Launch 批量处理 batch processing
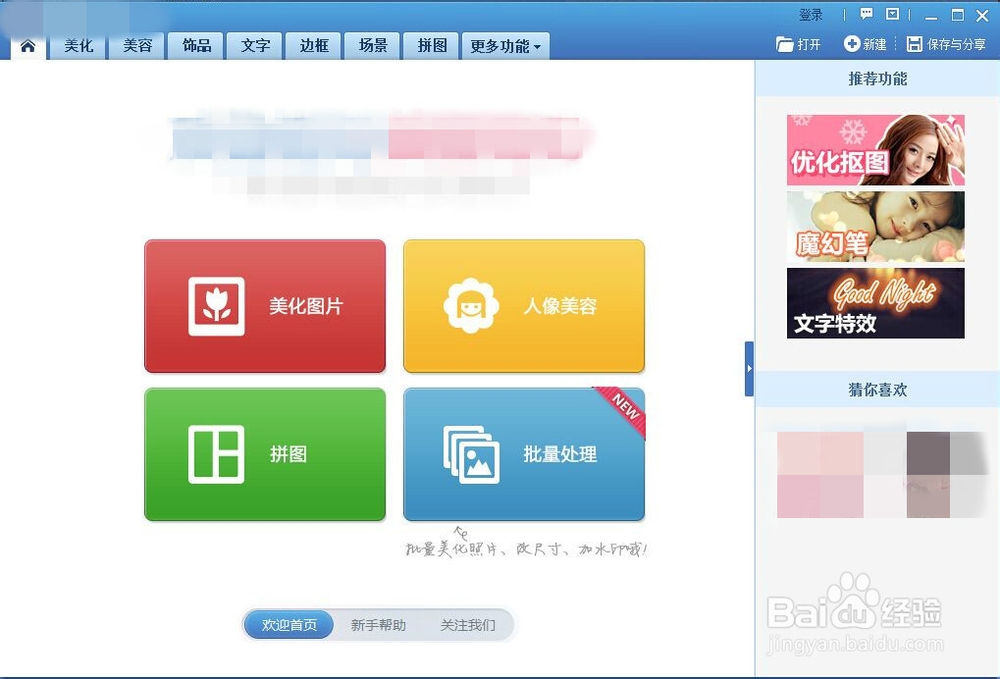 [x=523, y=455]
